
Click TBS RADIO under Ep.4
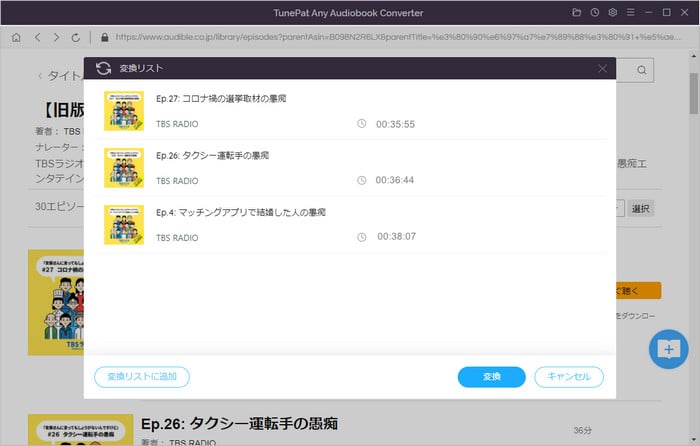177,238
